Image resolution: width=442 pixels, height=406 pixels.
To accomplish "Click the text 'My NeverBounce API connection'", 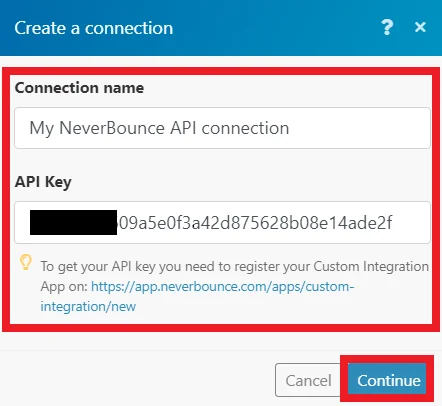I will tap(159, 128).
